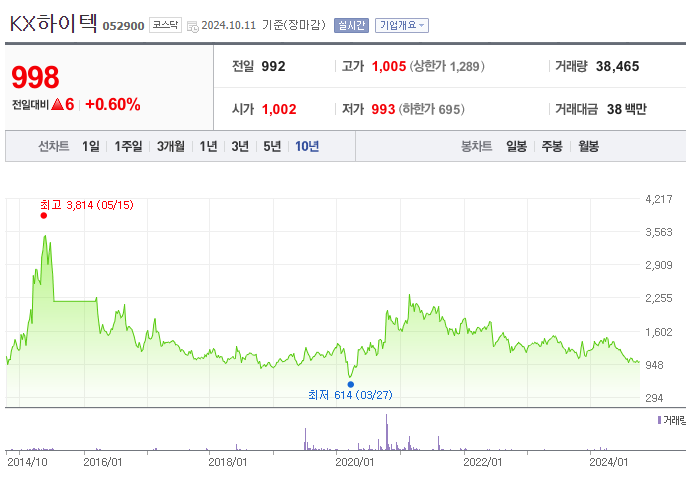The image size is (686, 481).
Task: Click the 상한가 1,289 text
Action: [x=447, y=66]
